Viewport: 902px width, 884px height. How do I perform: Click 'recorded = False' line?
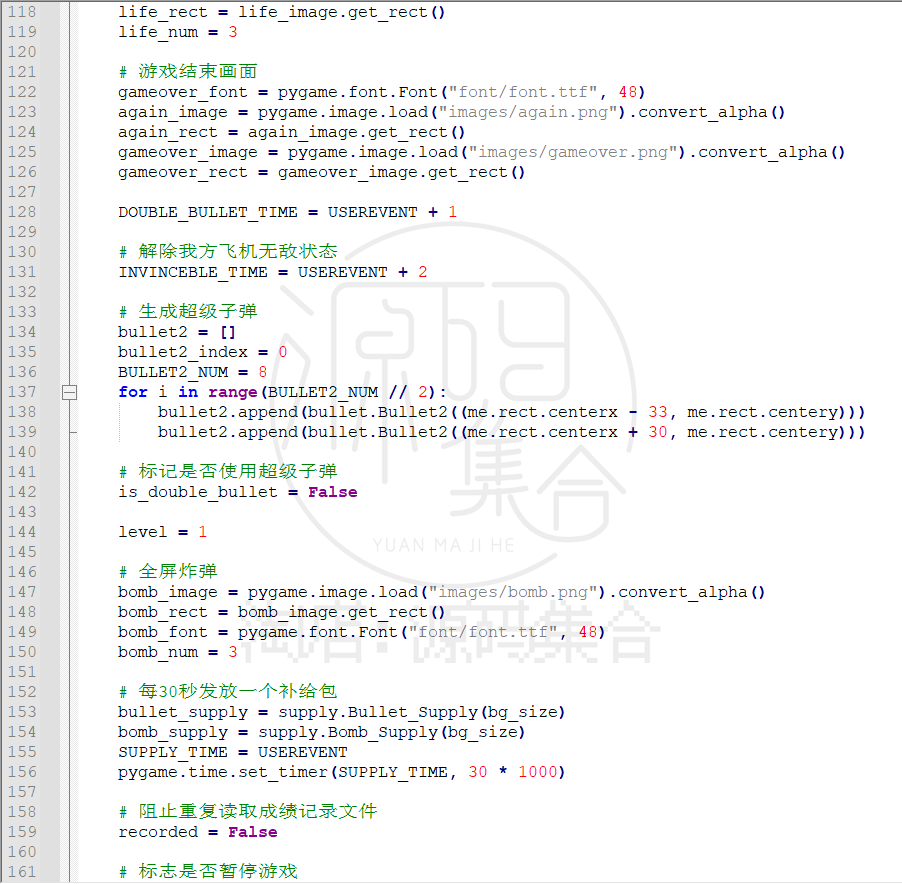[198, 832]
